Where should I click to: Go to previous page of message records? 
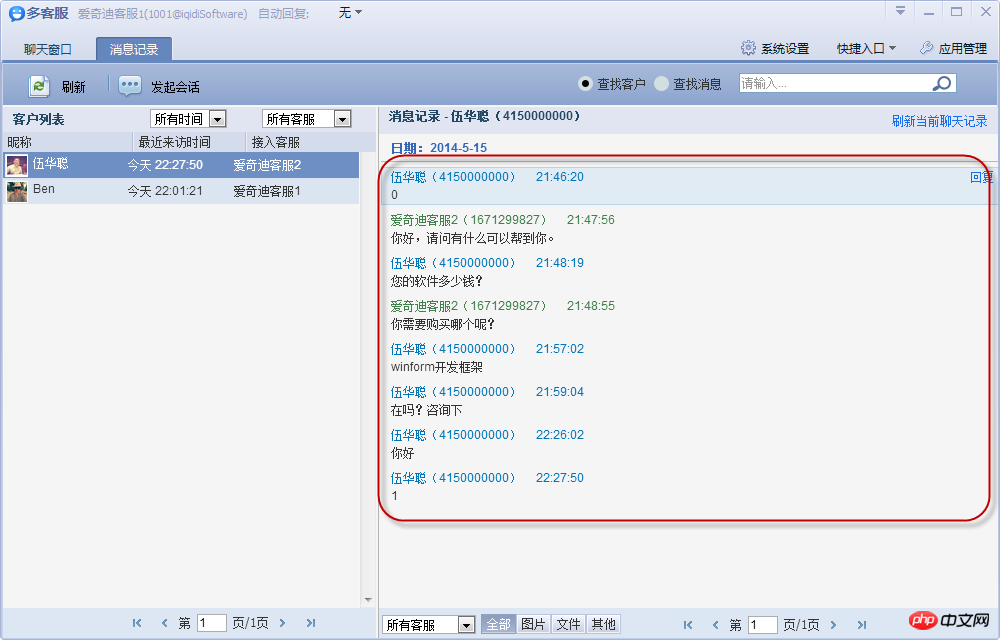716,625
